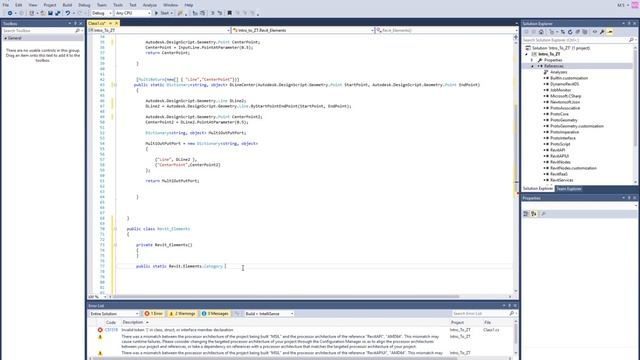The width and height of the screenshot is (640, 360).
Task: Collapse the References node
Action: [533, 66]
